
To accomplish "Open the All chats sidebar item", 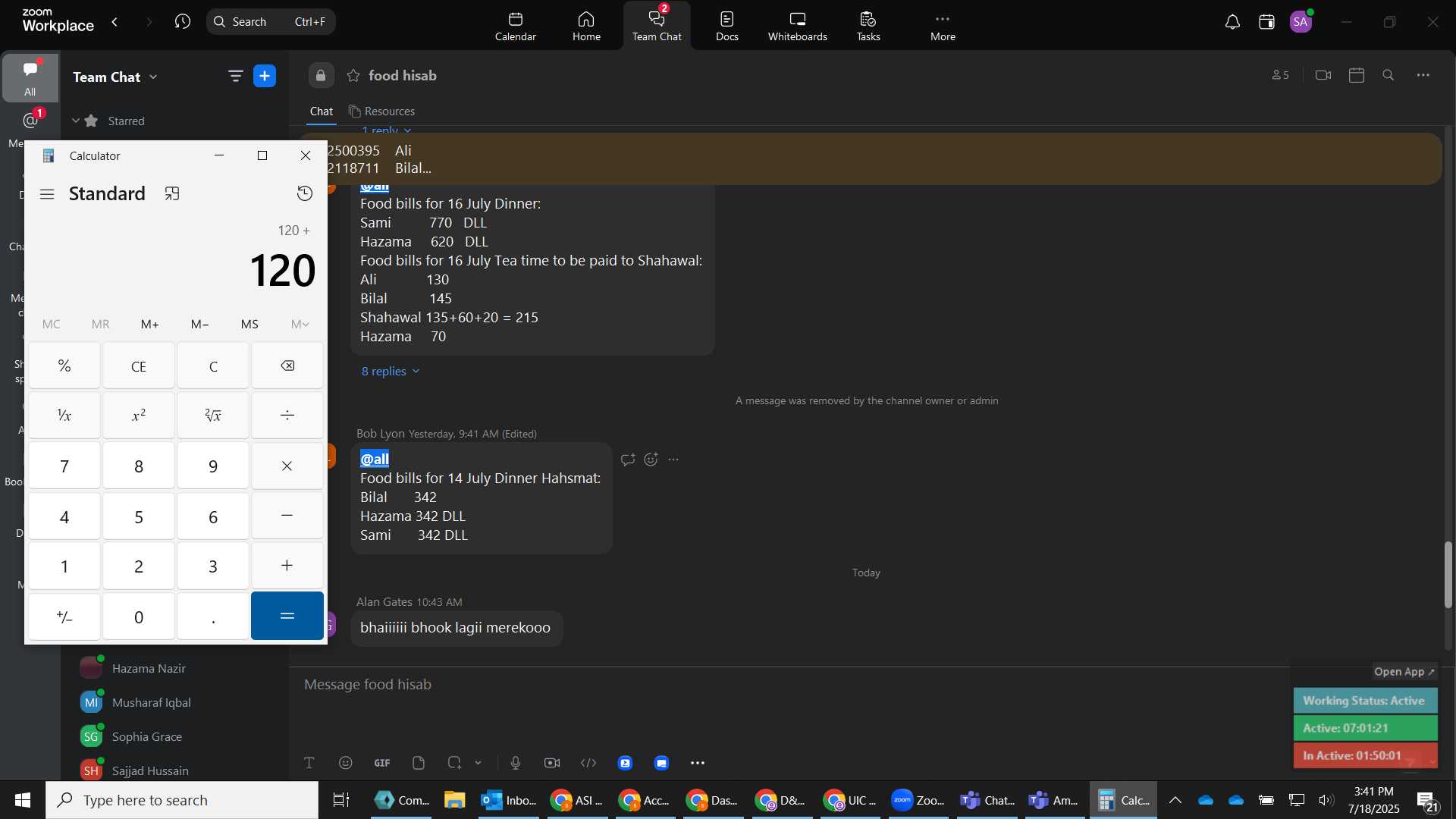I will tap(30, 77).
